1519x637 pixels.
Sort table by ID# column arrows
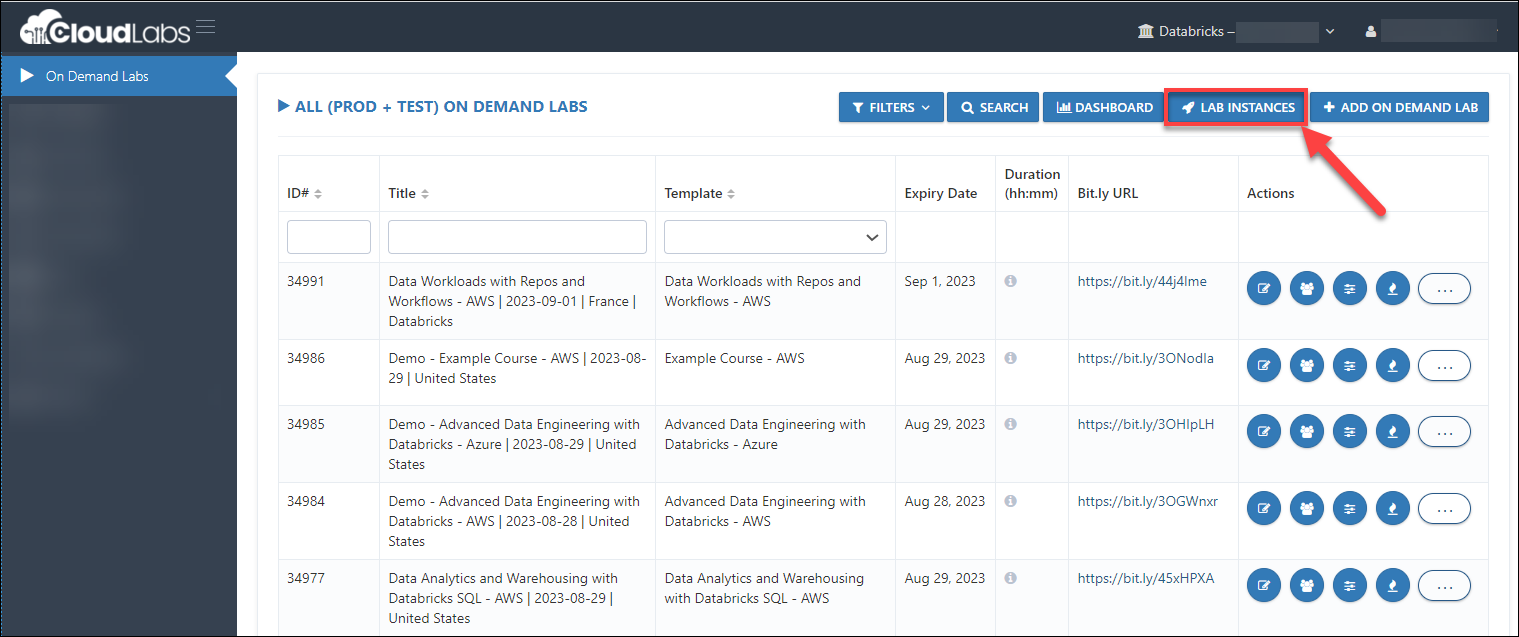point(318,194)
